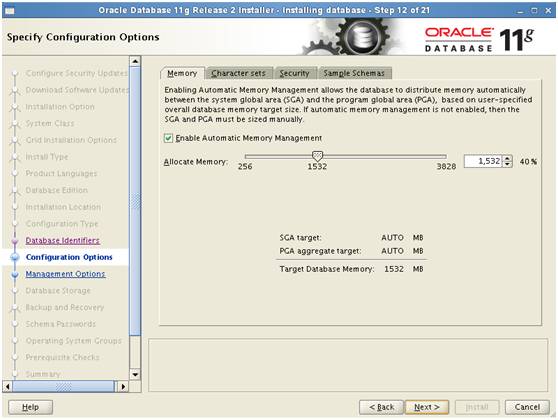This screenshot has height=420, width=558.
Task: Click the Oracle Database 11g logo
Action: (x=479, y=39)
